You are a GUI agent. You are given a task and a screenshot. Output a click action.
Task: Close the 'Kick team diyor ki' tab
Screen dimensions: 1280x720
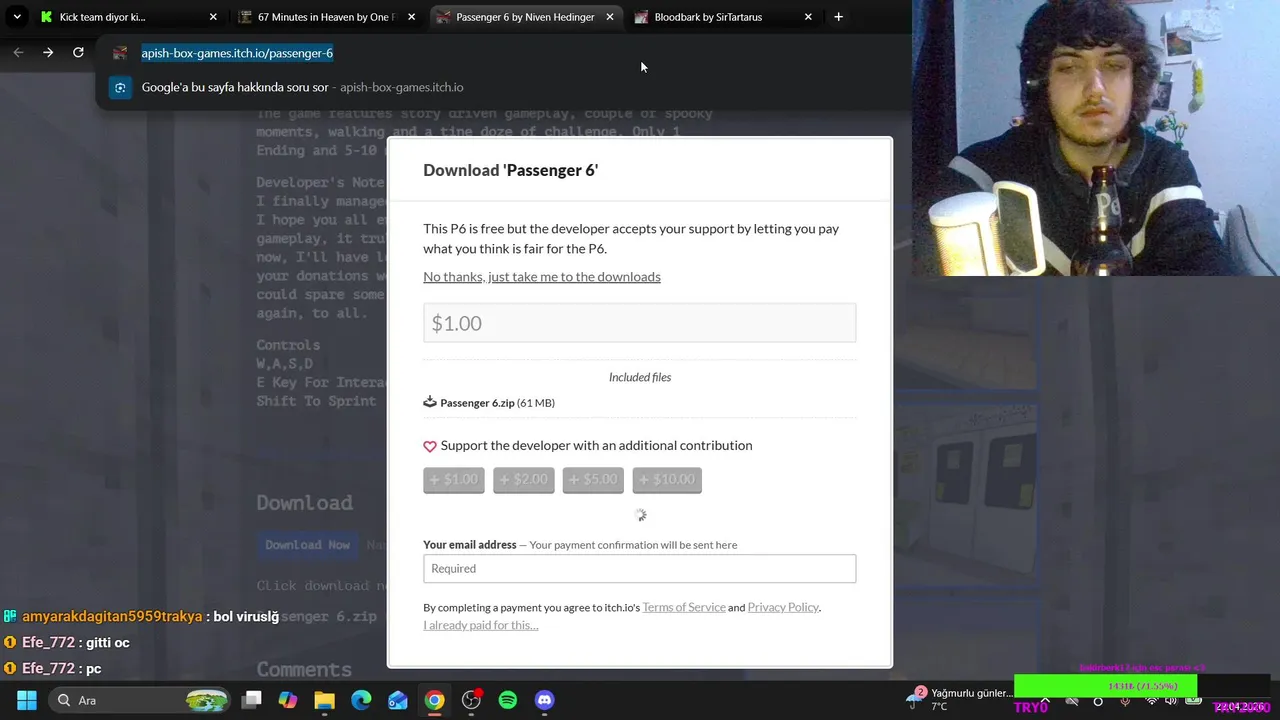point(213,17)
